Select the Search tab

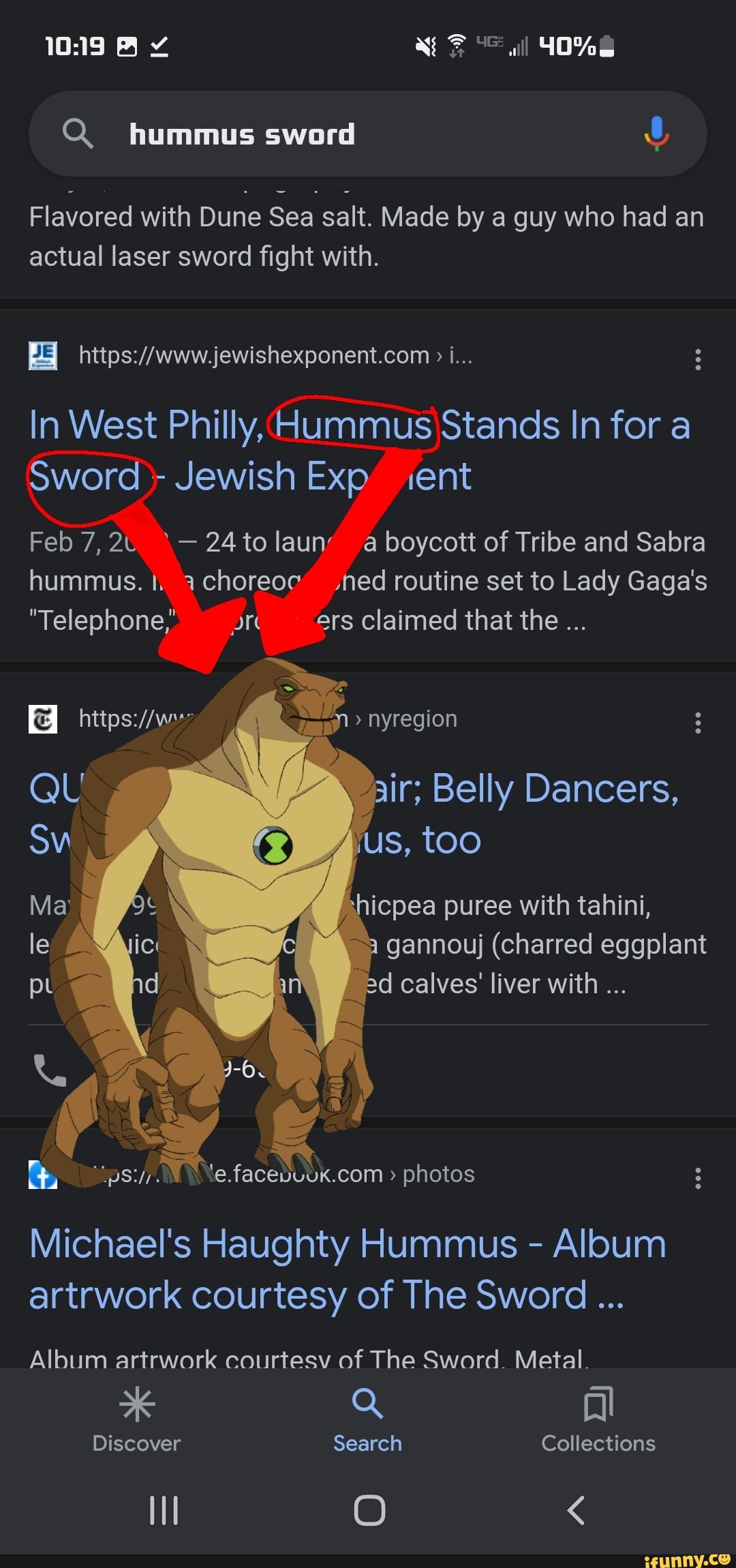coord(367,1419)
